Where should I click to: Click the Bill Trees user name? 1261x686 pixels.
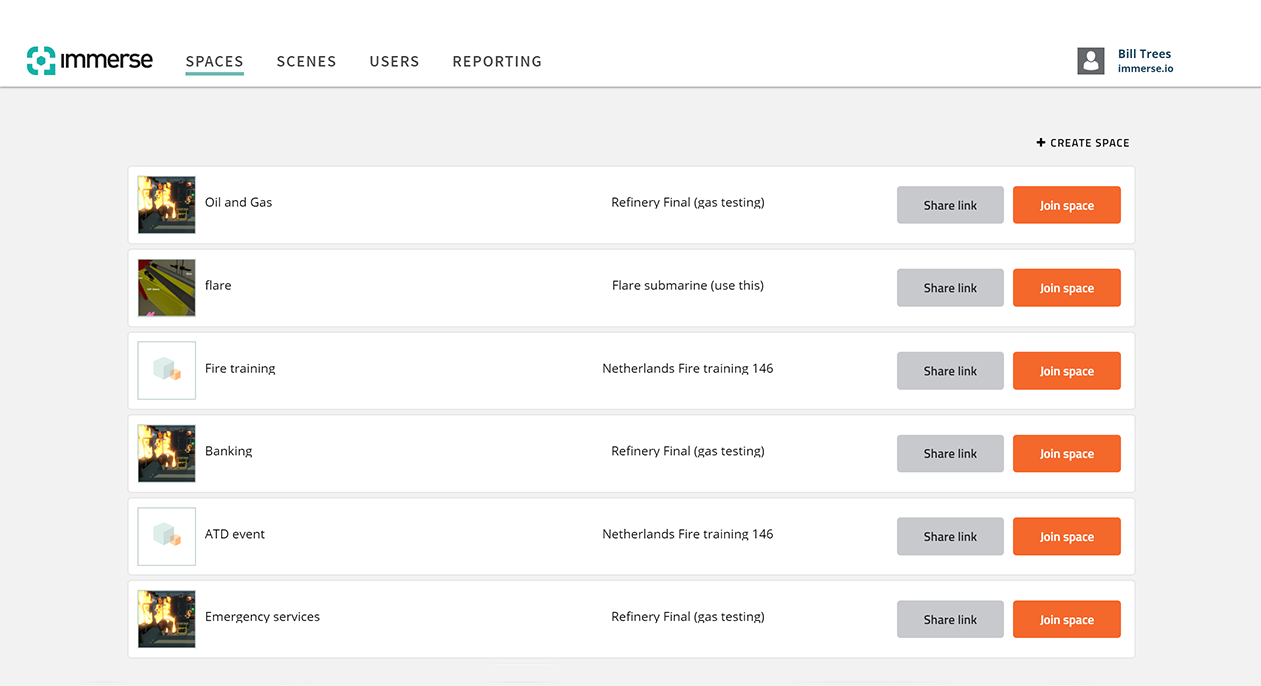pos(1144,54)
